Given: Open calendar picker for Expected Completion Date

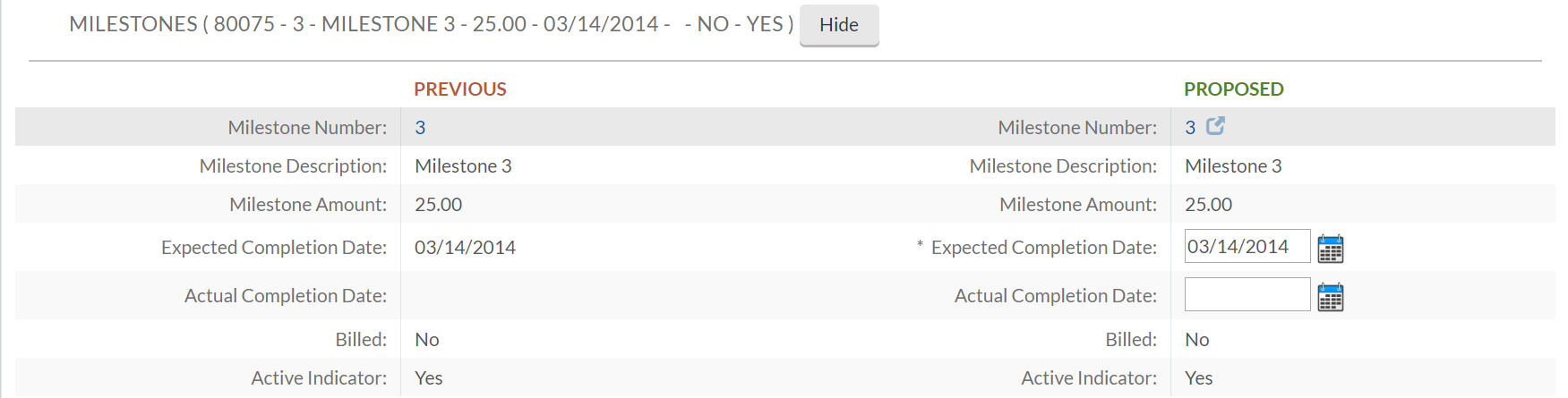Looking at the screenshot, I should (x=1331, y=249).
